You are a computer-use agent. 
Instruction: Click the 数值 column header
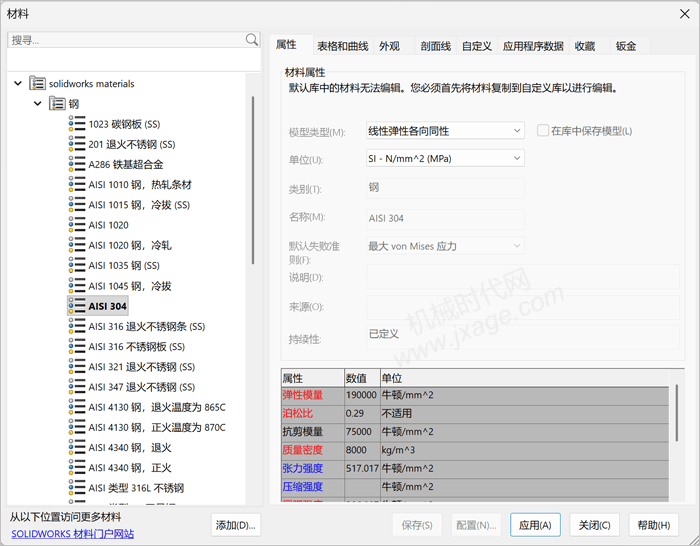point(362,378)
